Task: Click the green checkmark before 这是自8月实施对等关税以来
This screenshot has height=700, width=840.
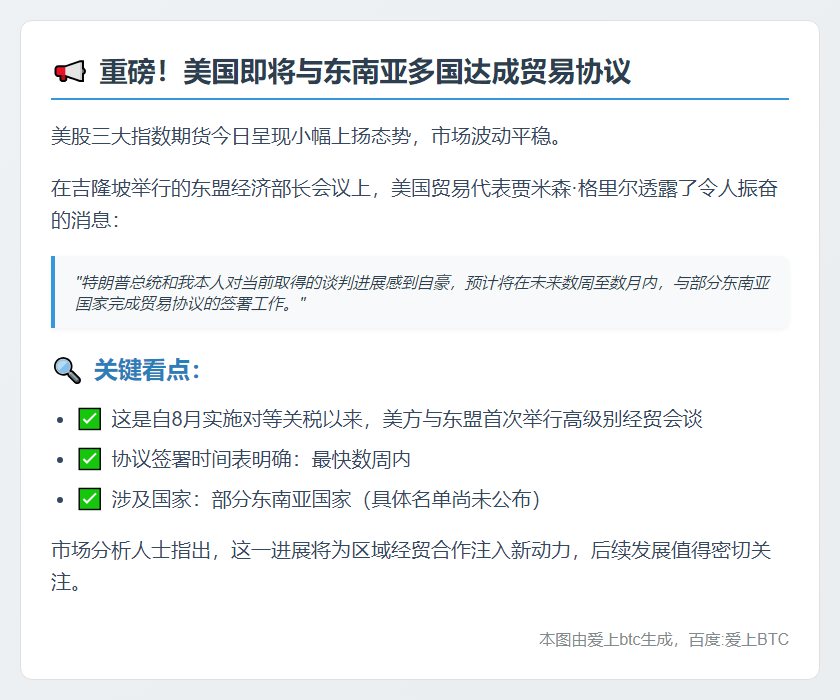Action: click(x=90, y=419)
